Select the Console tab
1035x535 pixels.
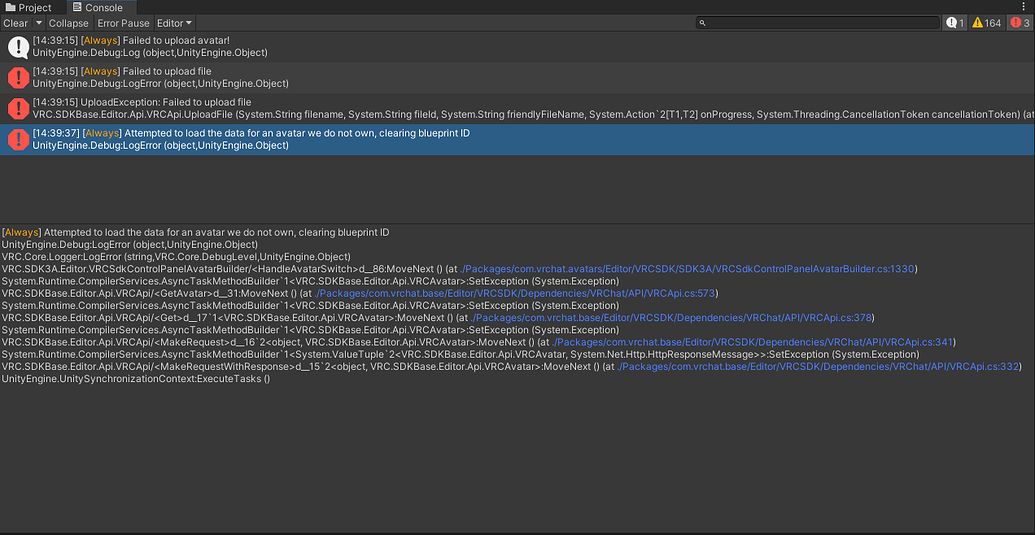coord(98,7)
